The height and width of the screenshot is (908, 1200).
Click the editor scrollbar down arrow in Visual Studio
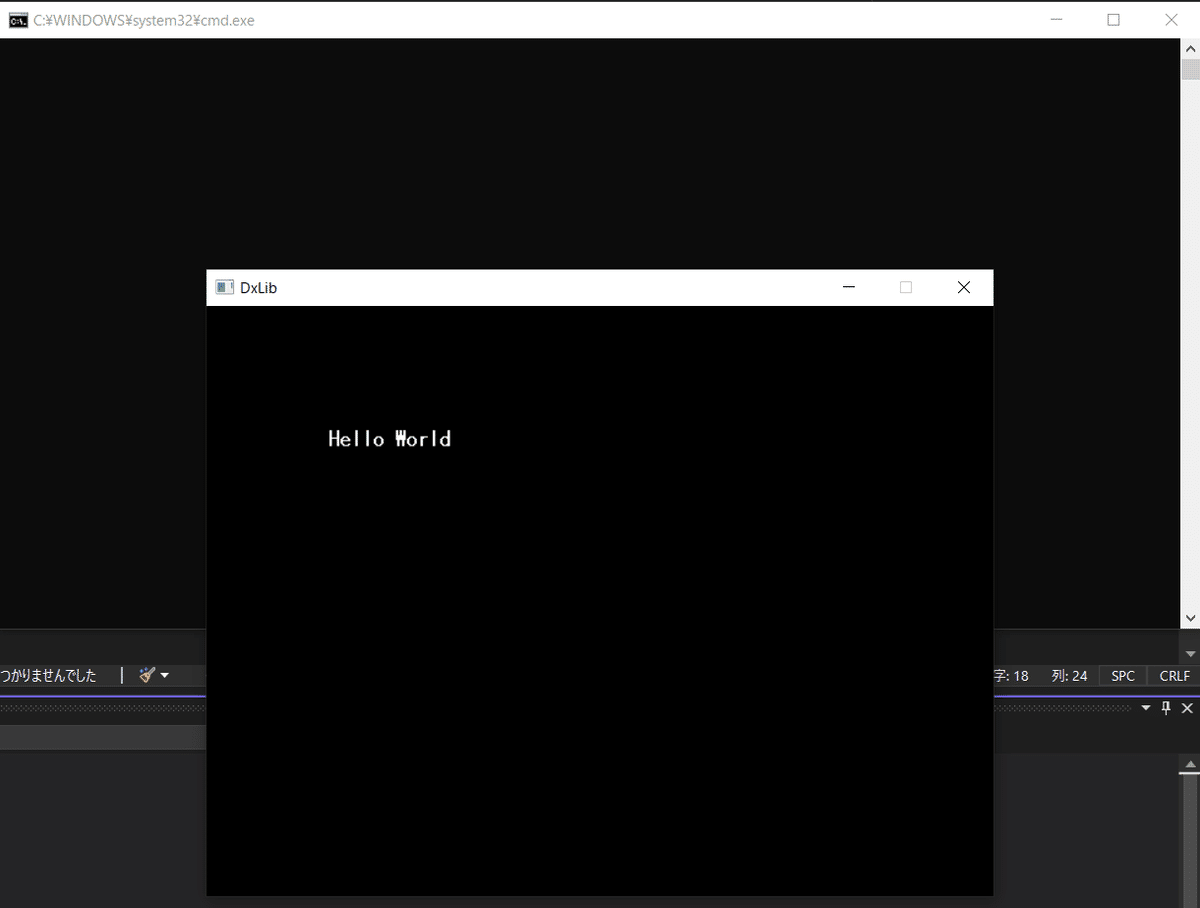[x=1190, y=654]
